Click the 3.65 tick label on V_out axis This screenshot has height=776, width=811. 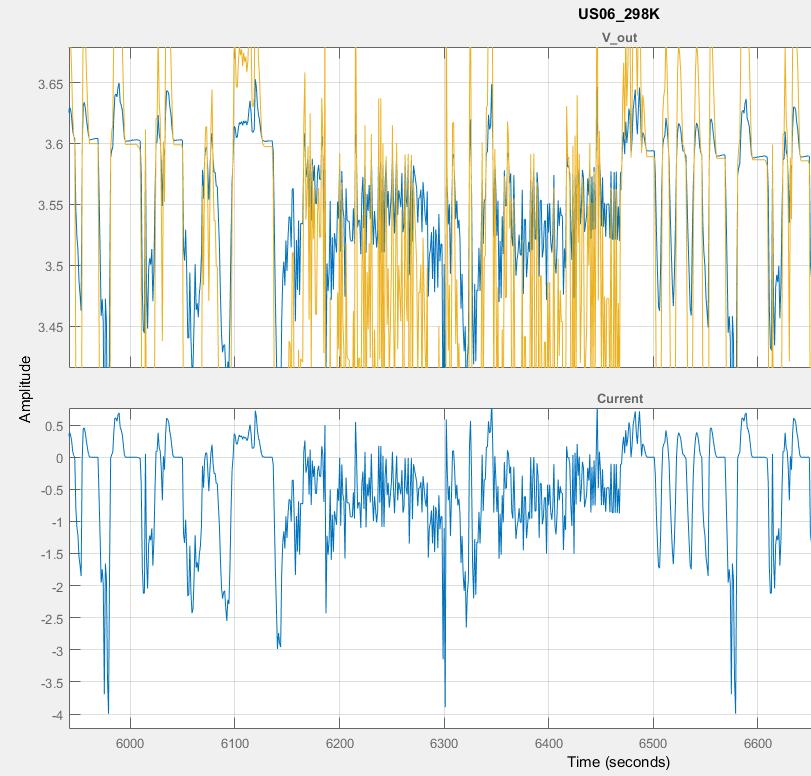(51, 84)
